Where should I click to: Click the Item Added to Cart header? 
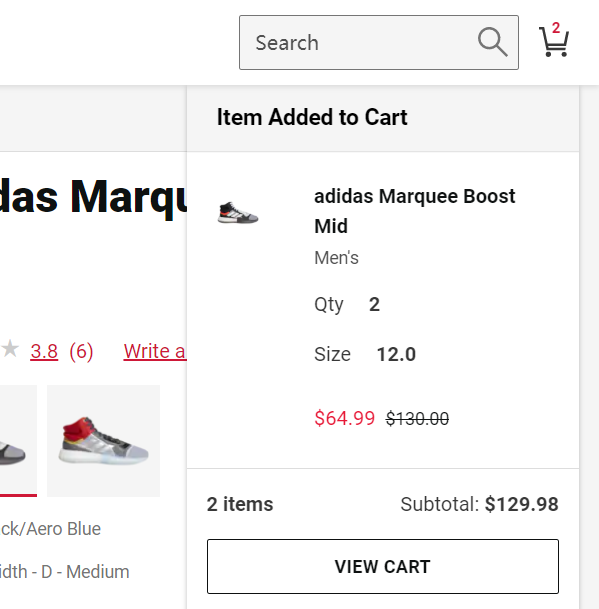click(312, 117)
